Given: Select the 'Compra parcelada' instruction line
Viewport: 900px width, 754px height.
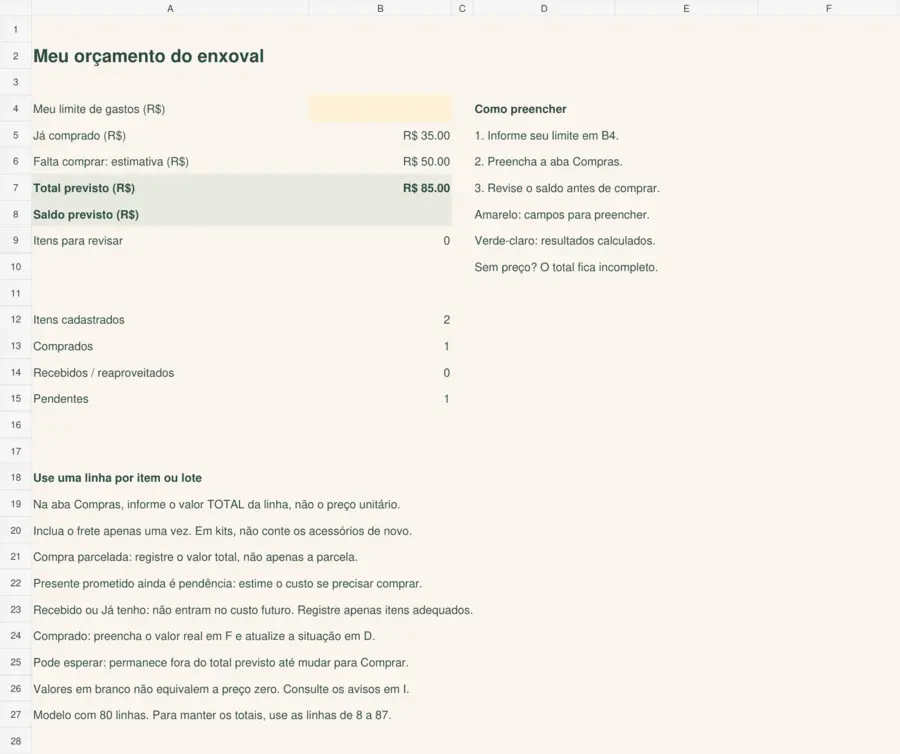Looking at the screenshot, I should (195, 557).
